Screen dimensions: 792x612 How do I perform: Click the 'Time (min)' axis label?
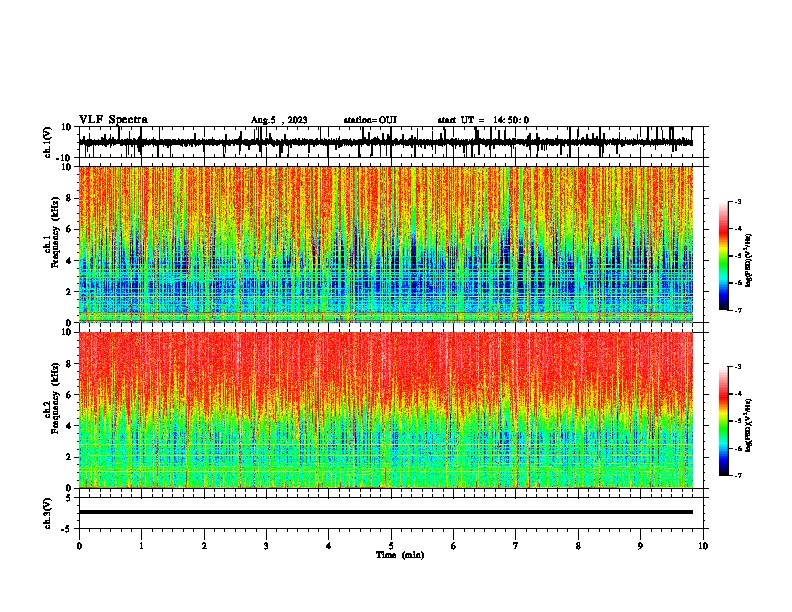pyautogui.click(x=400, y=555)
